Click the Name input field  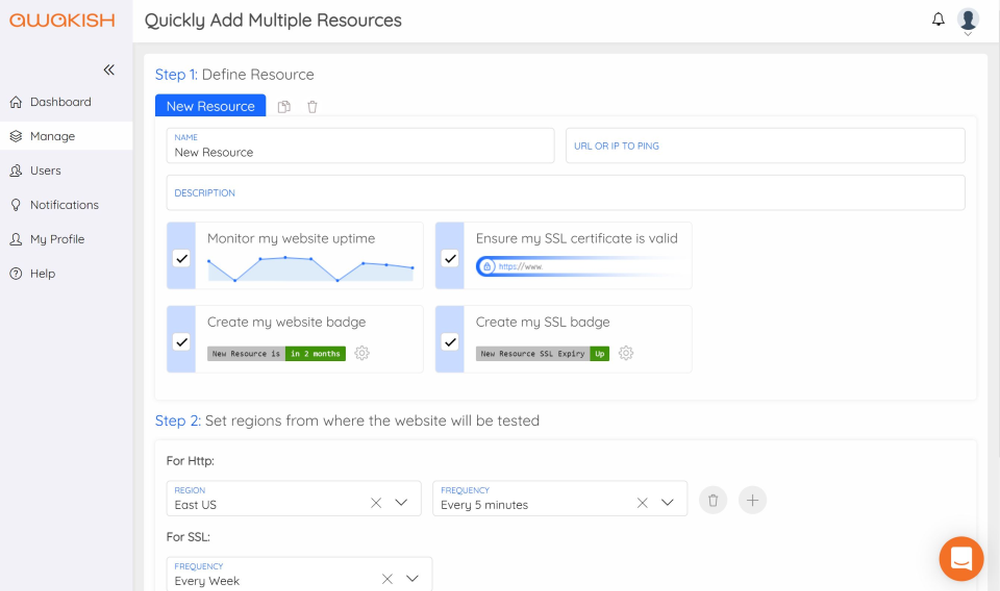tap(360, 145)
